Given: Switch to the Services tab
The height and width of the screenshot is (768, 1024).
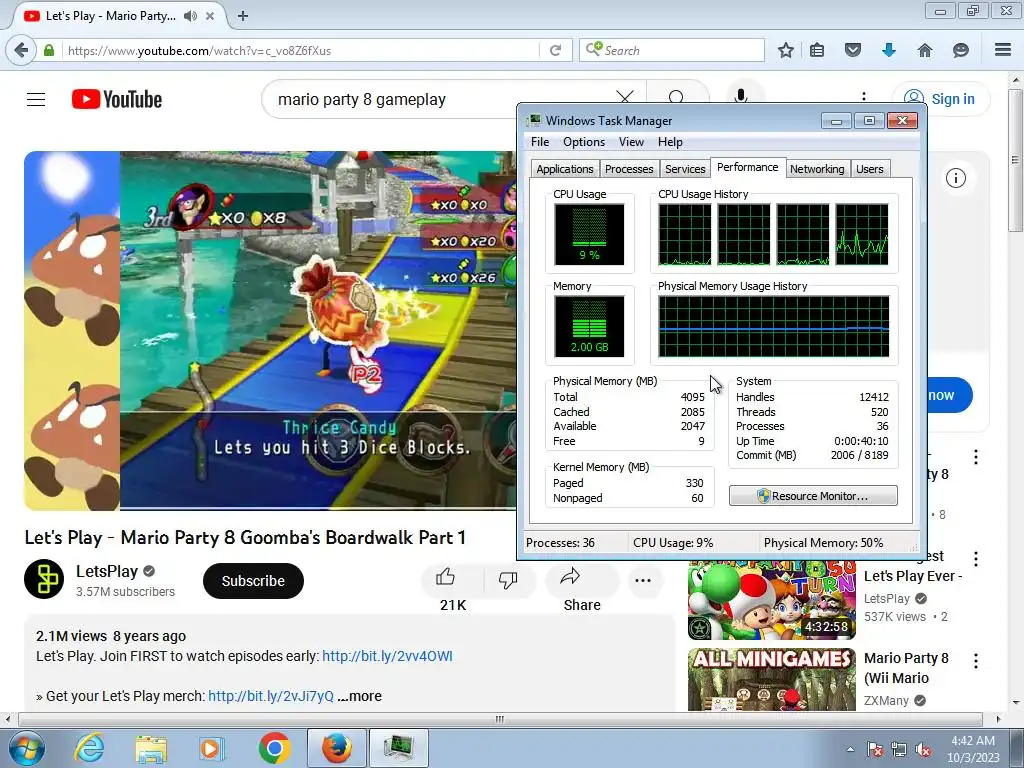Looking at the screenshot, I should (x=685, y=169).
